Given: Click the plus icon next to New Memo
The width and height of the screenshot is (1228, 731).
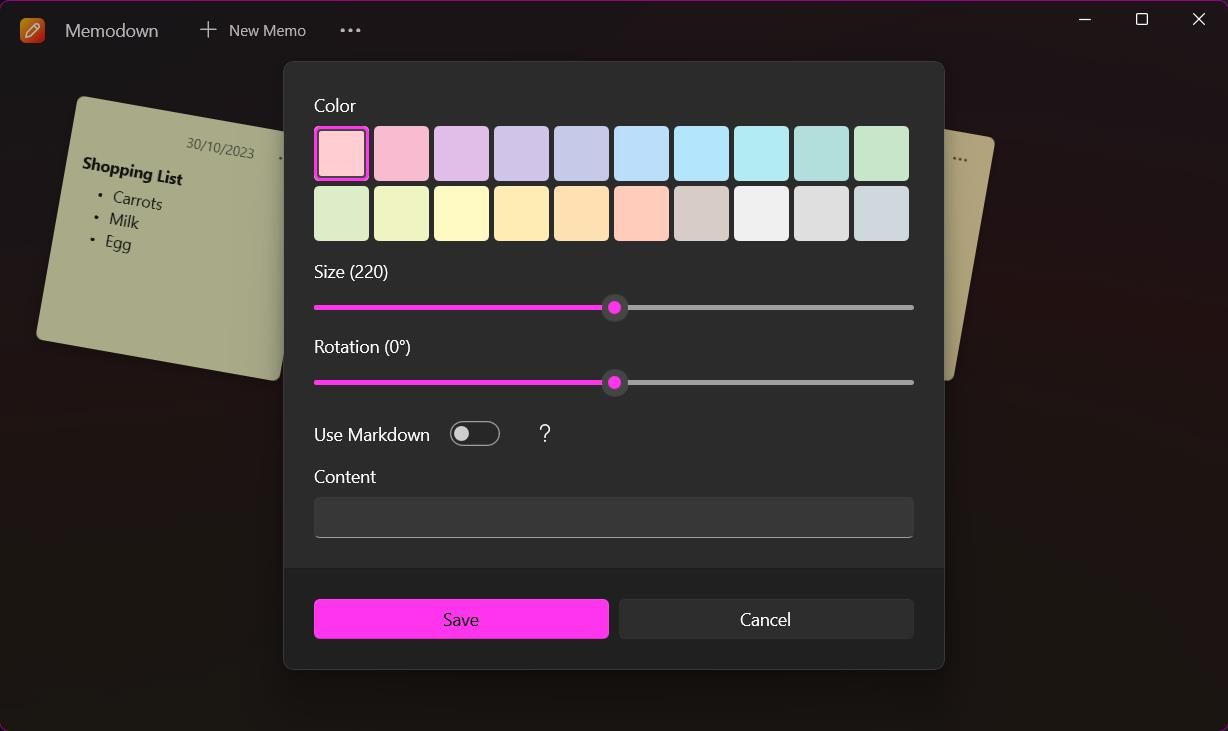Looking at the screenshot, I should click(208, 30).
